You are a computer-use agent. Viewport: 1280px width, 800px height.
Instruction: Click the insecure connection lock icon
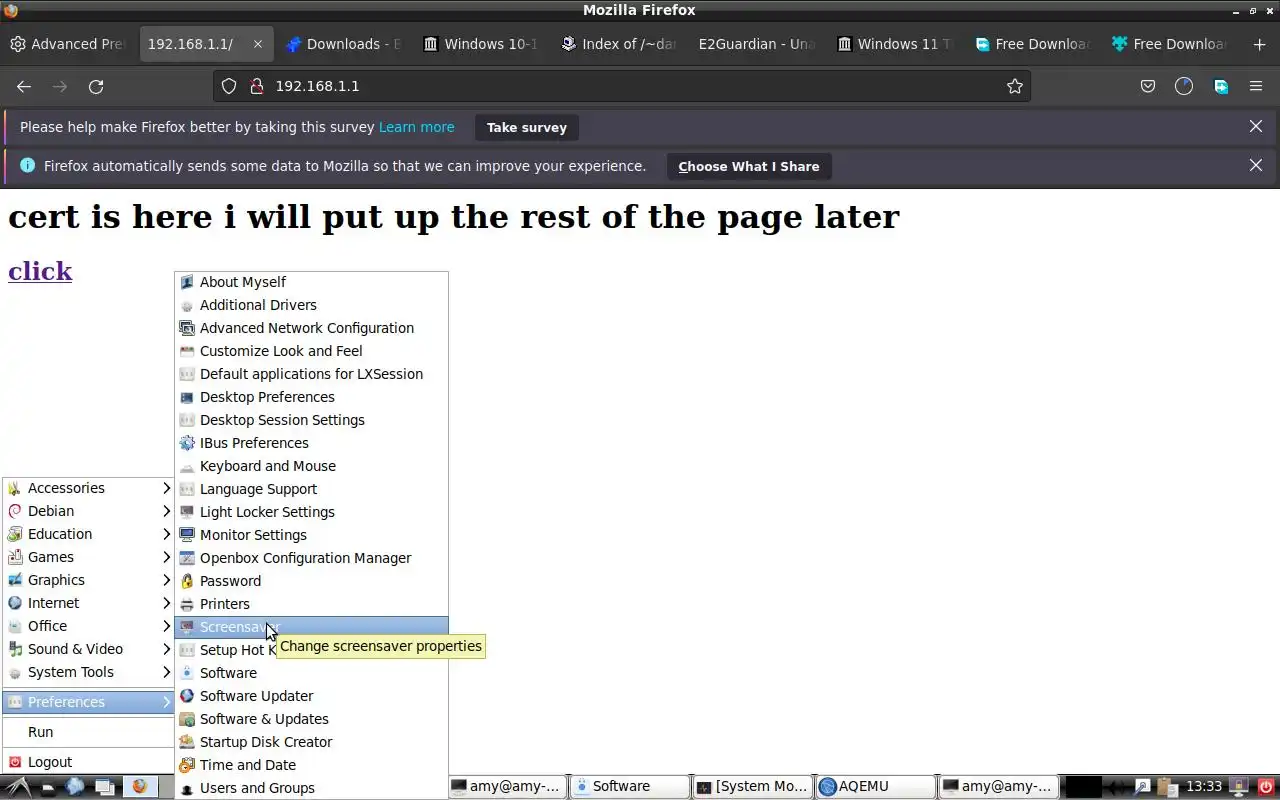click(x=256, y=86)
